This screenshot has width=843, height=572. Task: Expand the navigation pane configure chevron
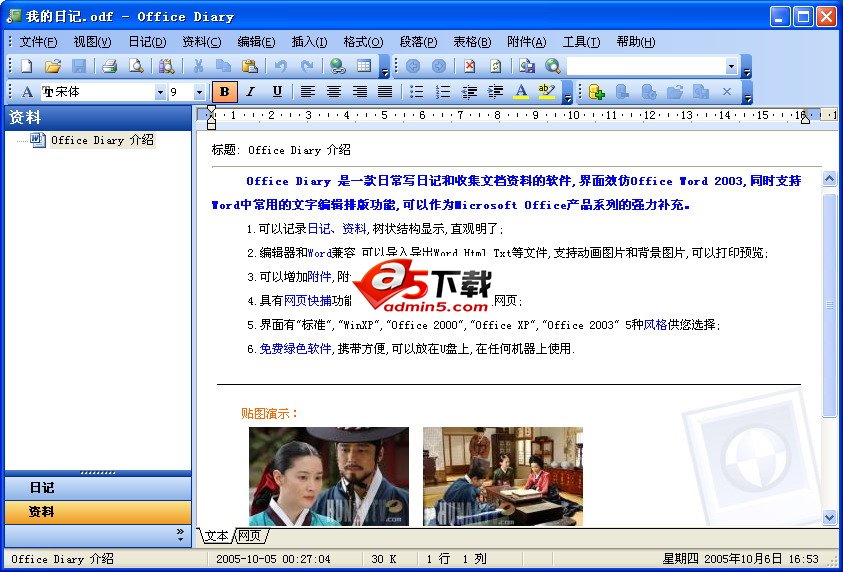coord(180,535)
